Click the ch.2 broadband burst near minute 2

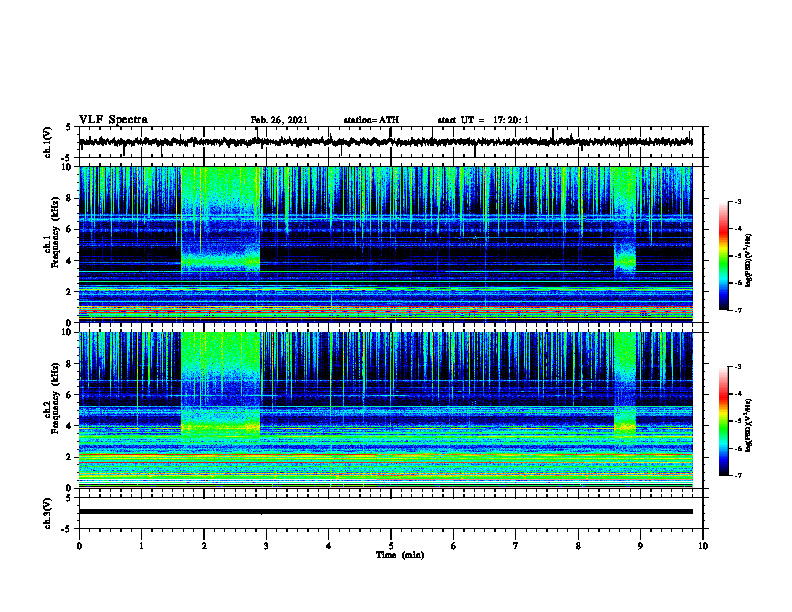click(x=221, y=384)
